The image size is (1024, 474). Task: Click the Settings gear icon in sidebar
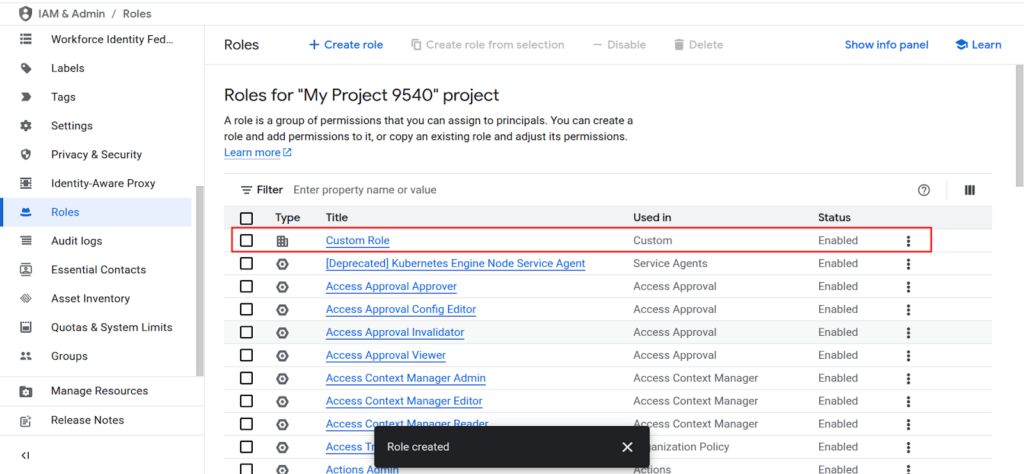click(26, 125)
